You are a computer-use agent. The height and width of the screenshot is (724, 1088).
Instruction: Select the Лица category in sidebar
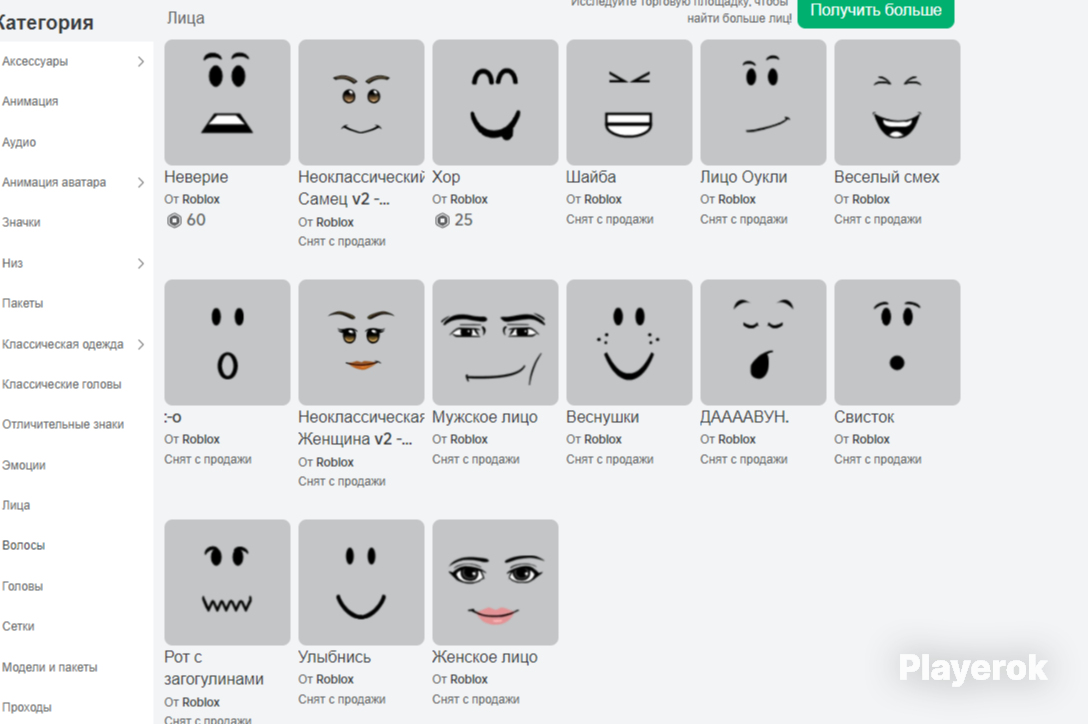point(16,505)
